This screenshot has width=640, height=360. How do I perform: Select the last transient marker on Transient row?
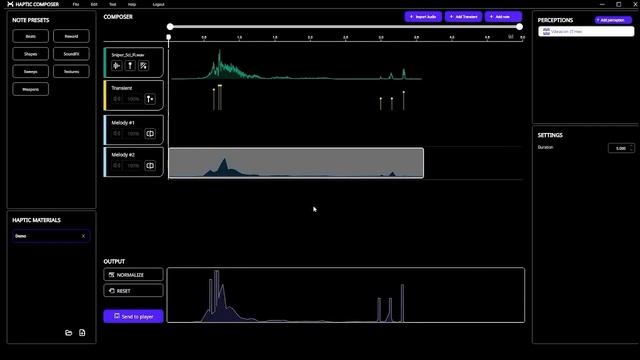click(404, 100)
